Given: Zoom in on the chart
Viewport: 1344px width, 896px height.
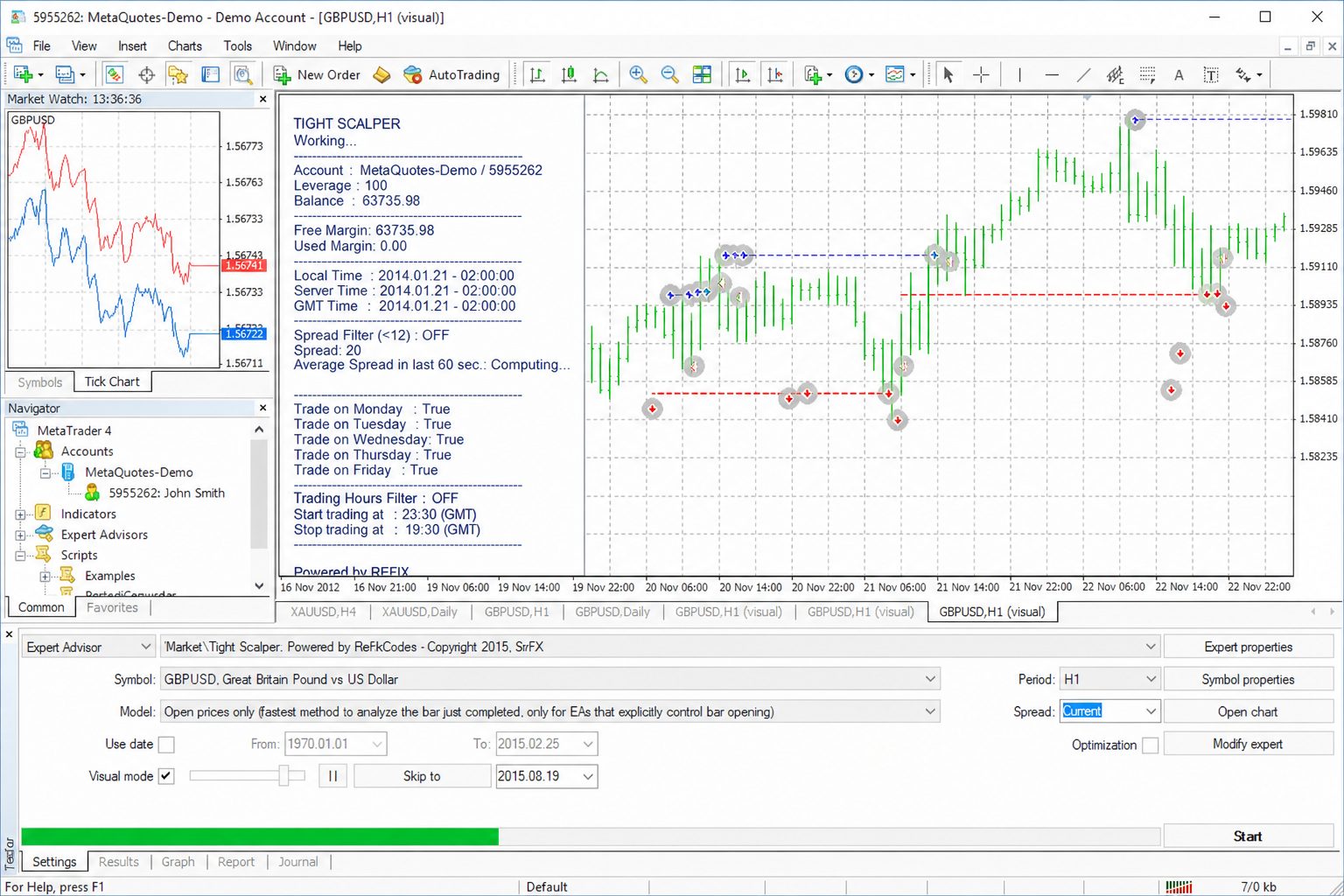Looking at the screenshot, I should tap(638, 74).
